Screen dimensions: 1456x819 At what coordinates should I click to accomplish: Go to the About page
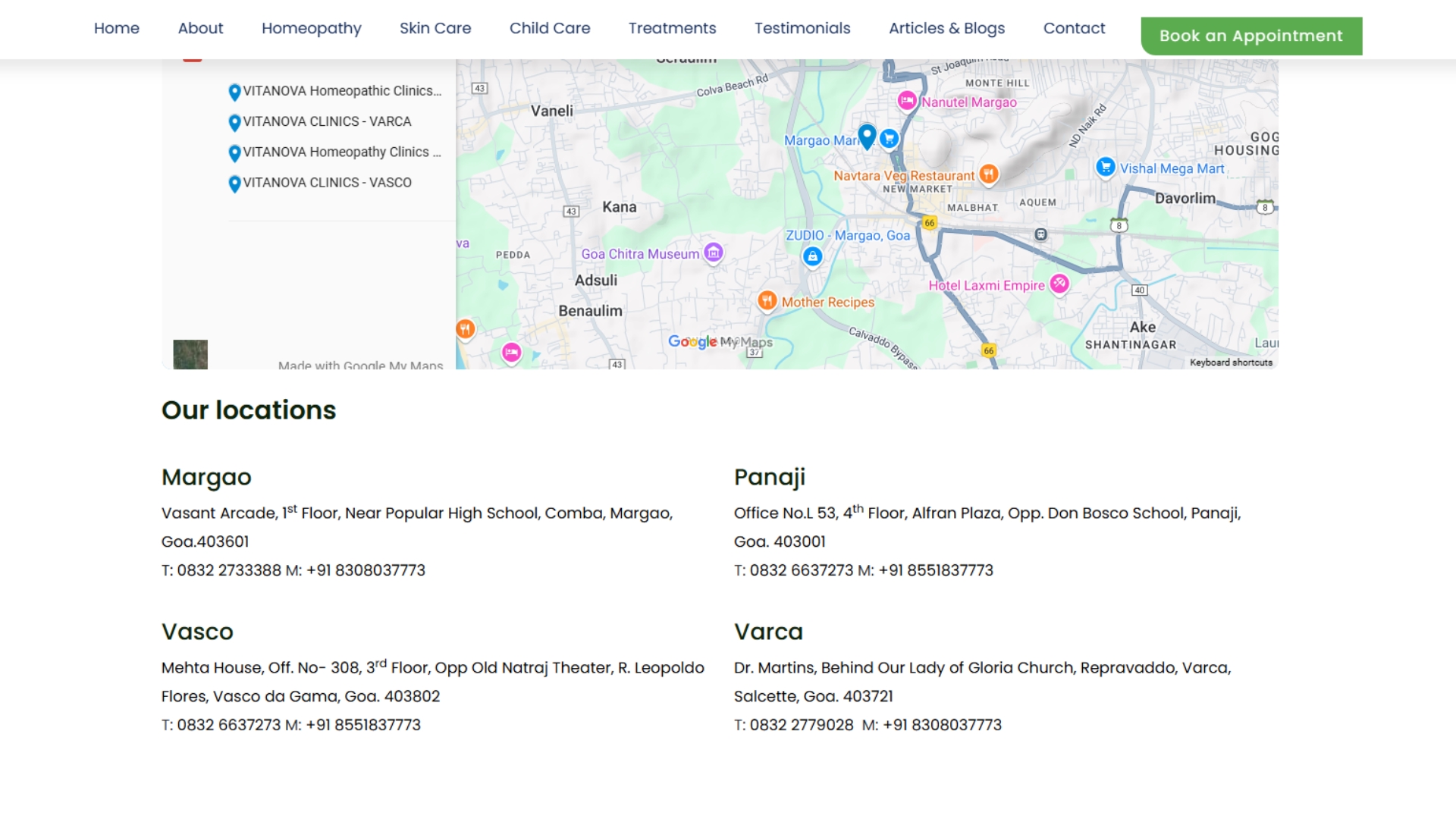point(200,28)
